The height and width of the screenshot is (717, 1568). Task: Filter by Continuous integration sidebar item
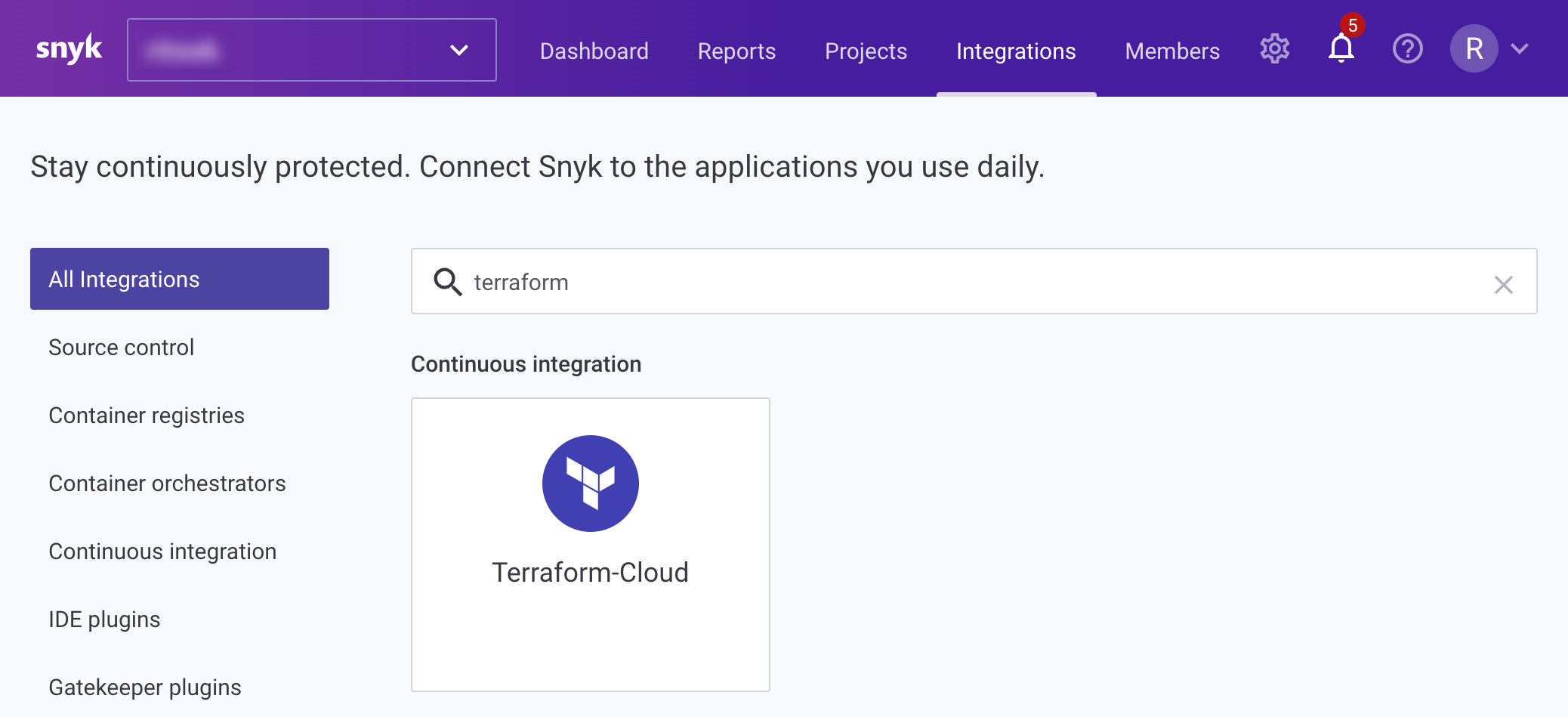(x=162, y=552)
